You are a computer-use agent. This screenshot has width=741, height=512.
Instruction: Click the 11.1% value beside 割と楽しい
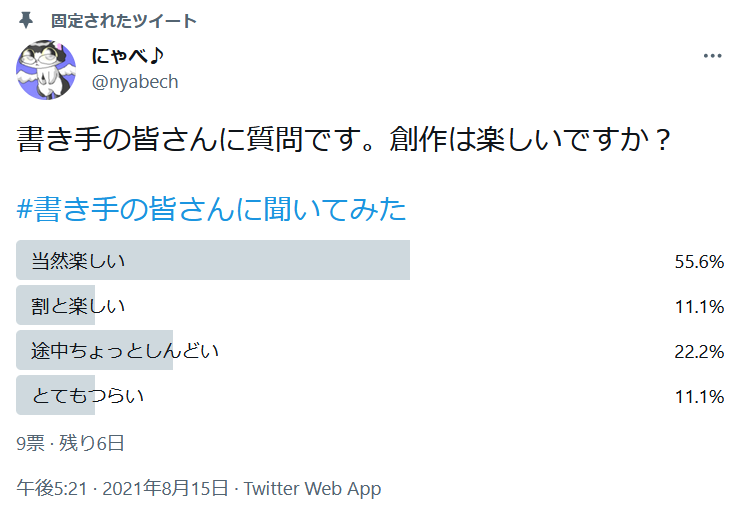click(x=699, y=307)
